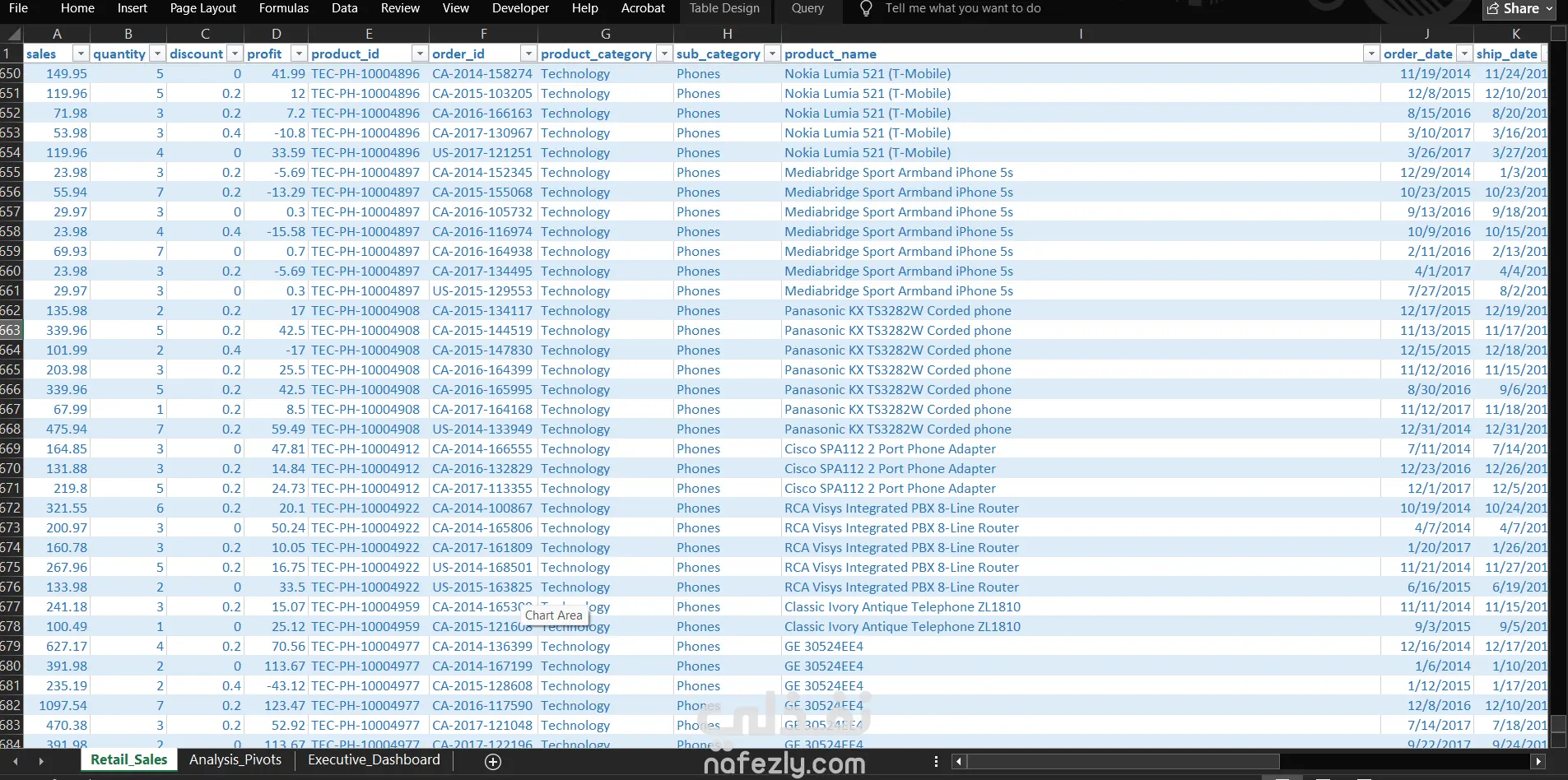Open the order_date filter dropdown
The image size is (1568, 780).
point(1464,53)
